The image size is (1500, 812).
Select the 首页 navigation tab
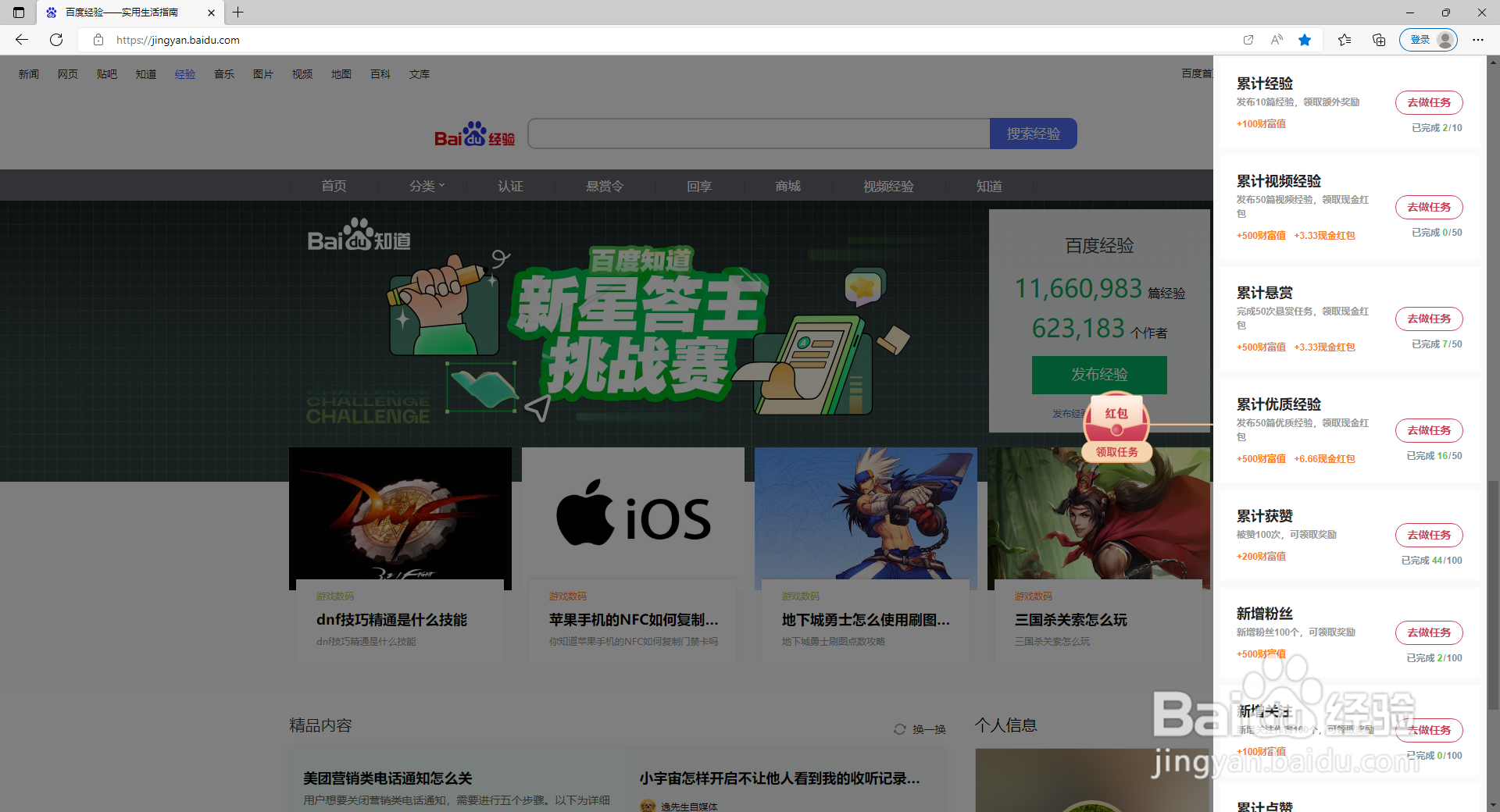tap(334, 186)
